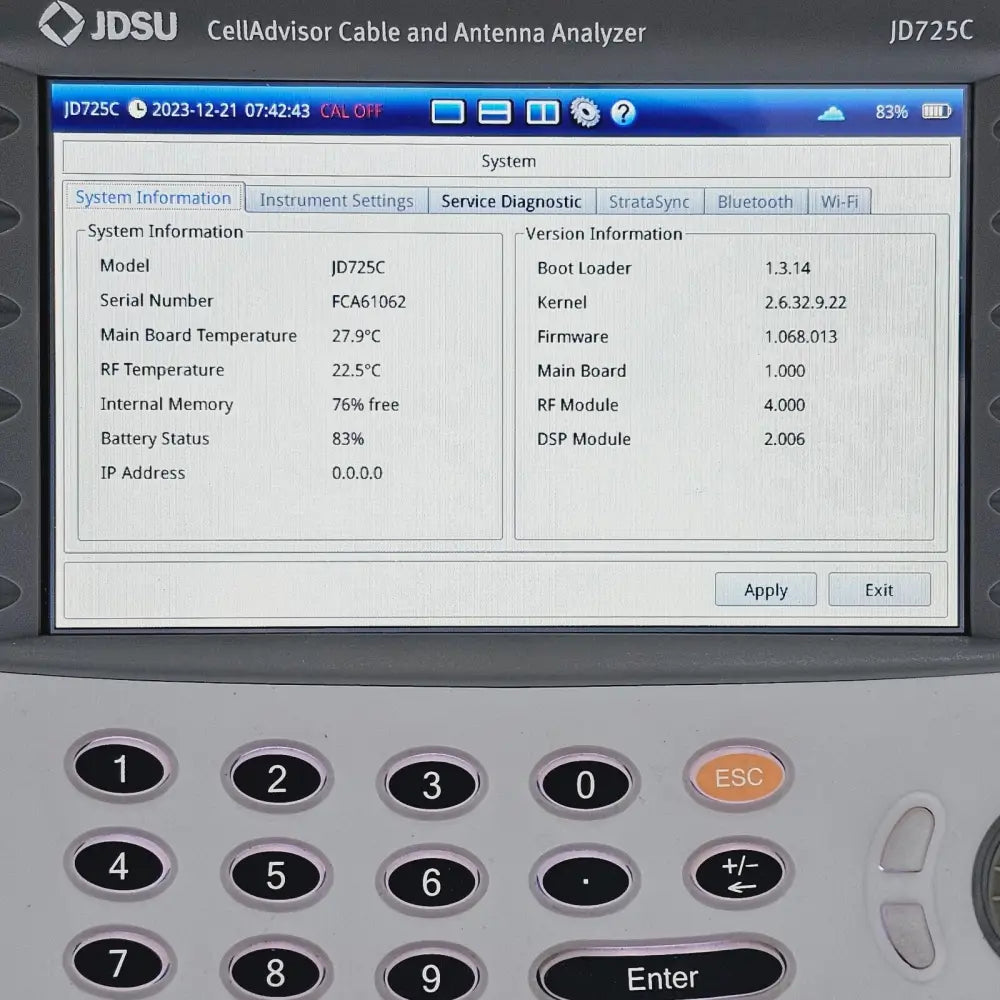Viewport: 1000px width, 1000px height.
Task: Select the single-window layout icon
Action: pyautogui.click(x=448, y=112)
